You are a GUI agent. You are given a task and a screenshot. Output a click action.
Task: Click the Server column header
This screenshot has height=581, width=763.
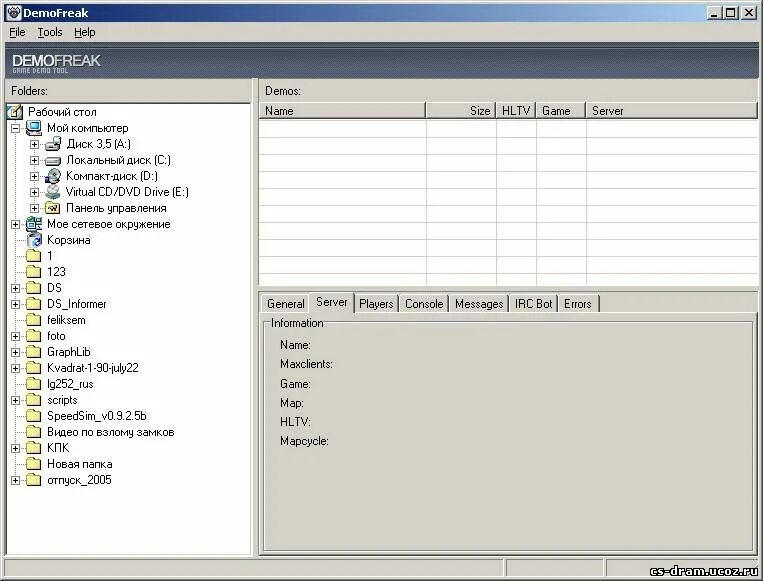(672, 111)
